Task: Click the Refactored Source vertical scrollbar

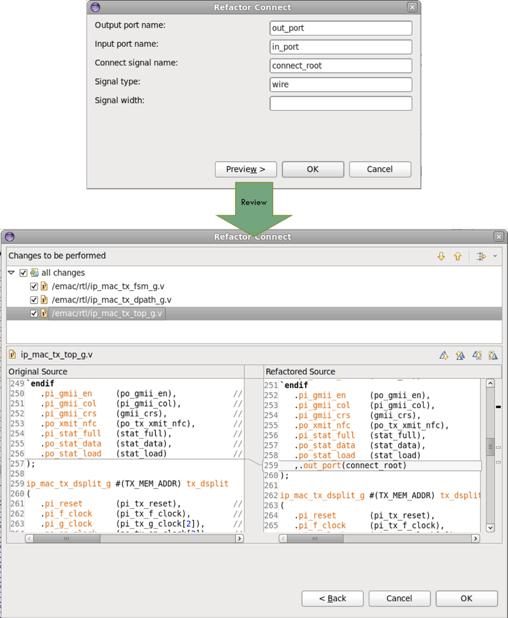Action: (x=490, y=455)
